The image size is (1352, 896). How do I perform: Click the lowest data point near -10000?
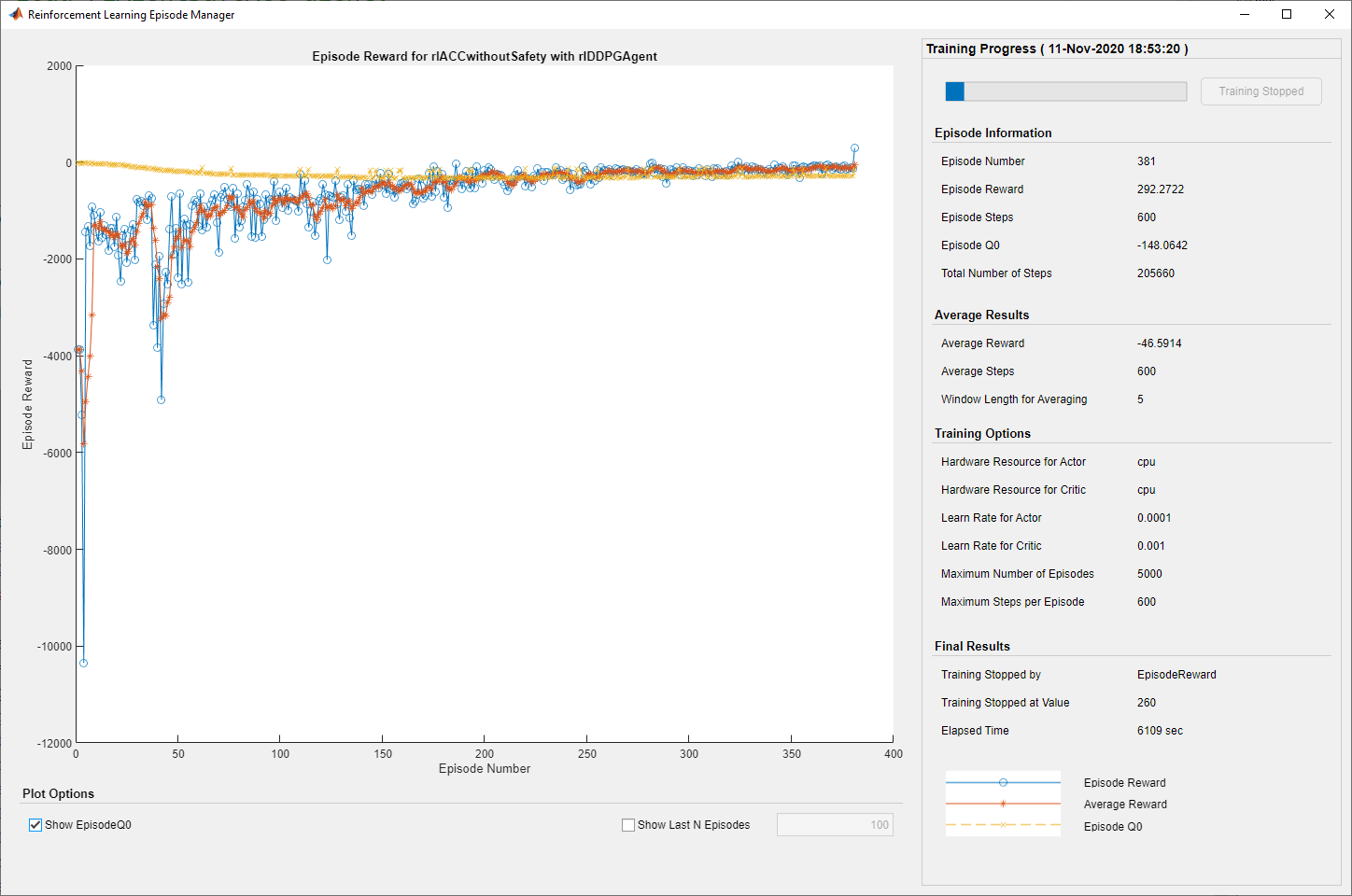click(83, 663)
